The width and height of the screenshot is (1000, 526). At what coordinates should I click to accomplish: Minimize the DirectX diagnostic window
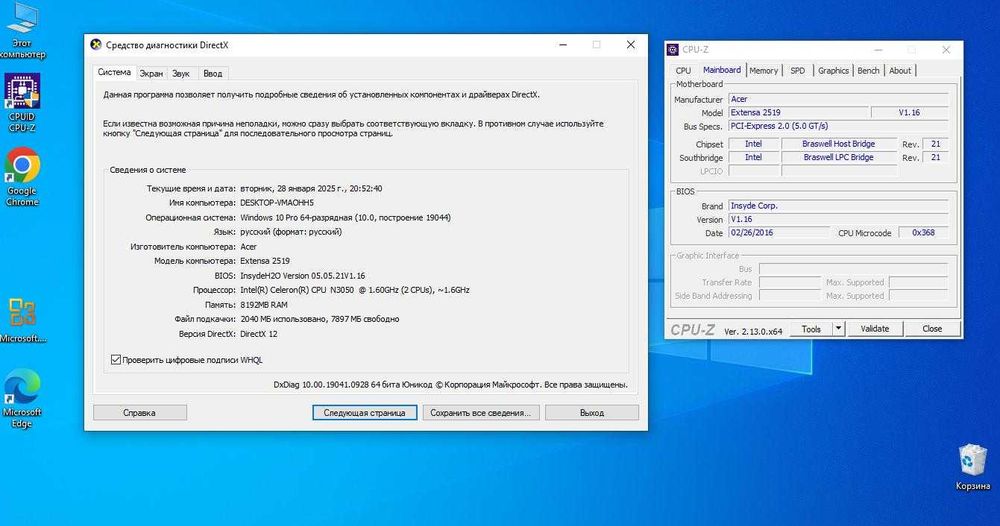[563, 45]
